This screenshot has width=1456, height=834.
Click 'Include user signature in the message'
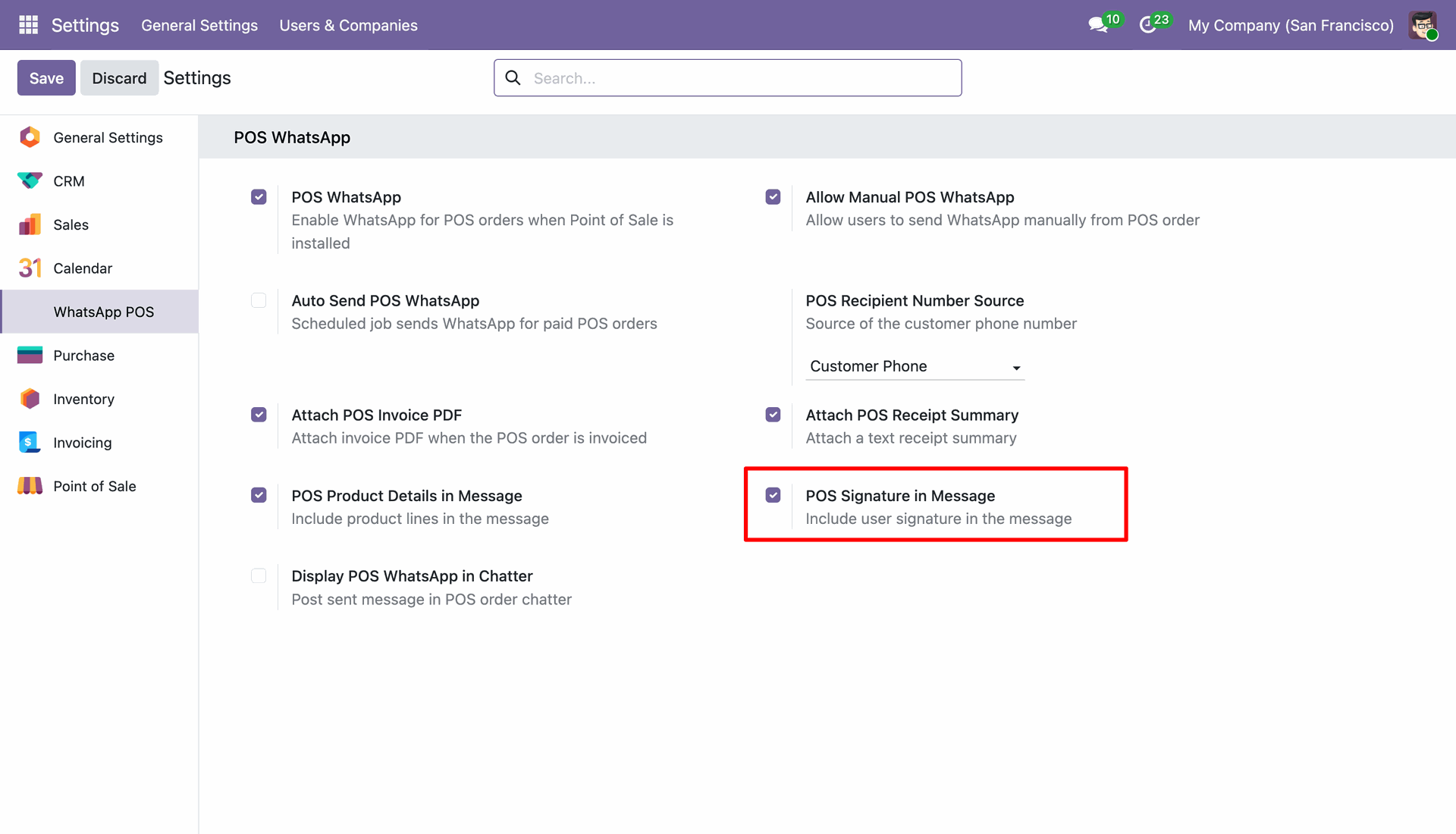[x=939, y=519]
